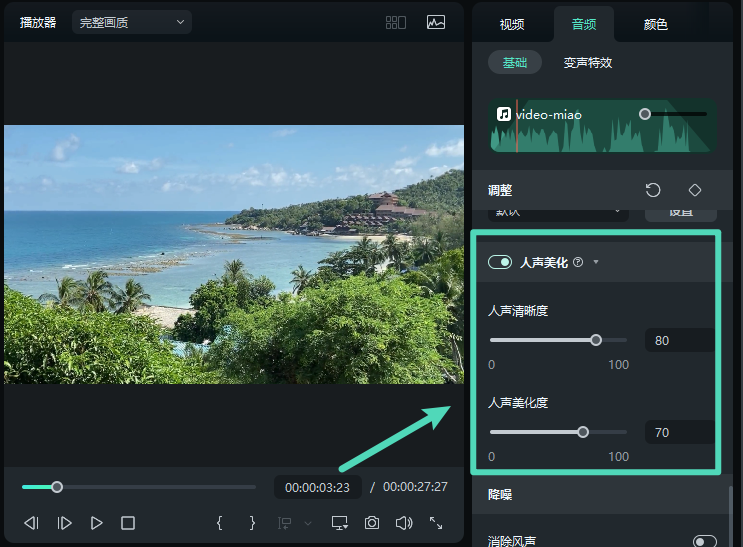Switch to the 颜色 tab

coord(655,25)
